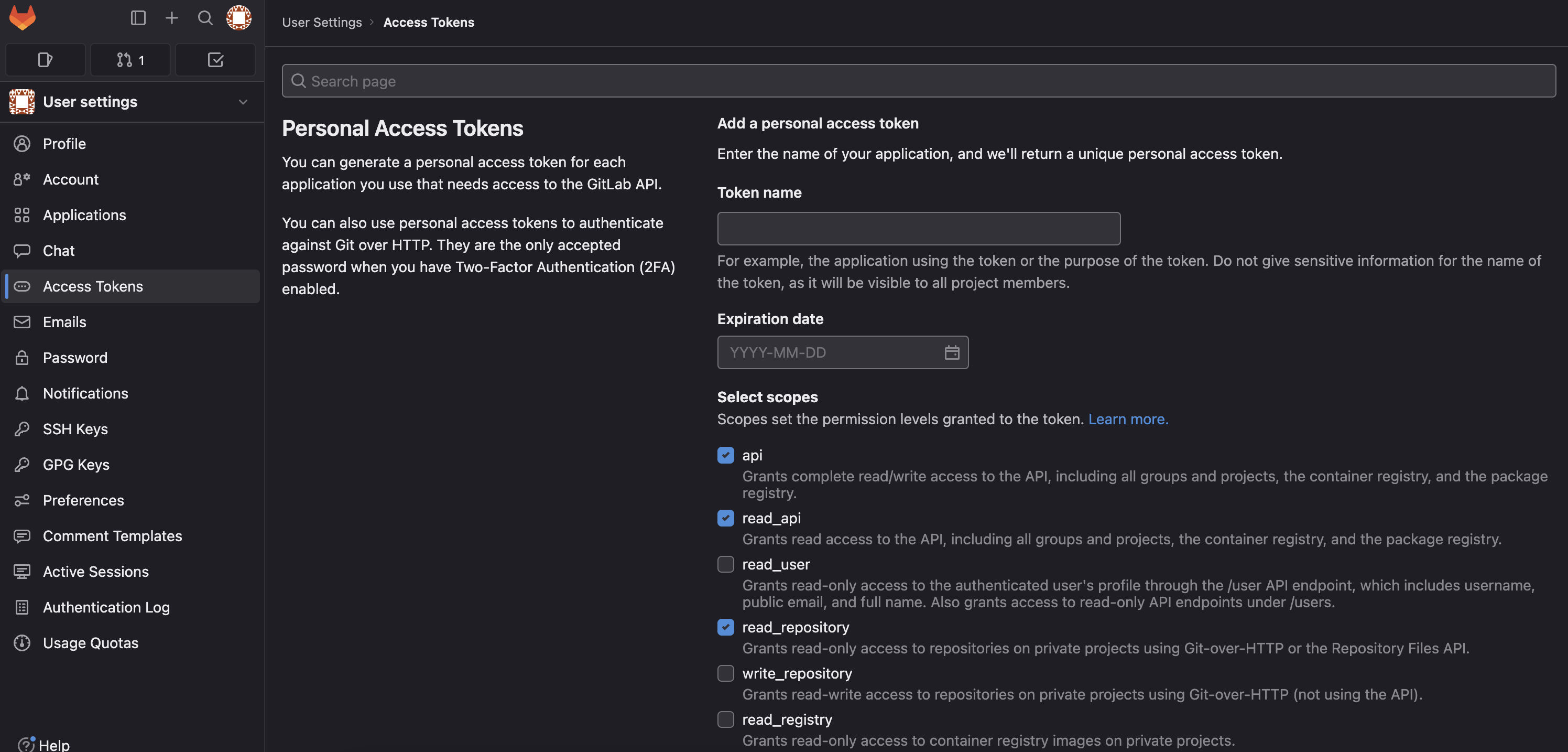Open Chat sidebar item

131,250
